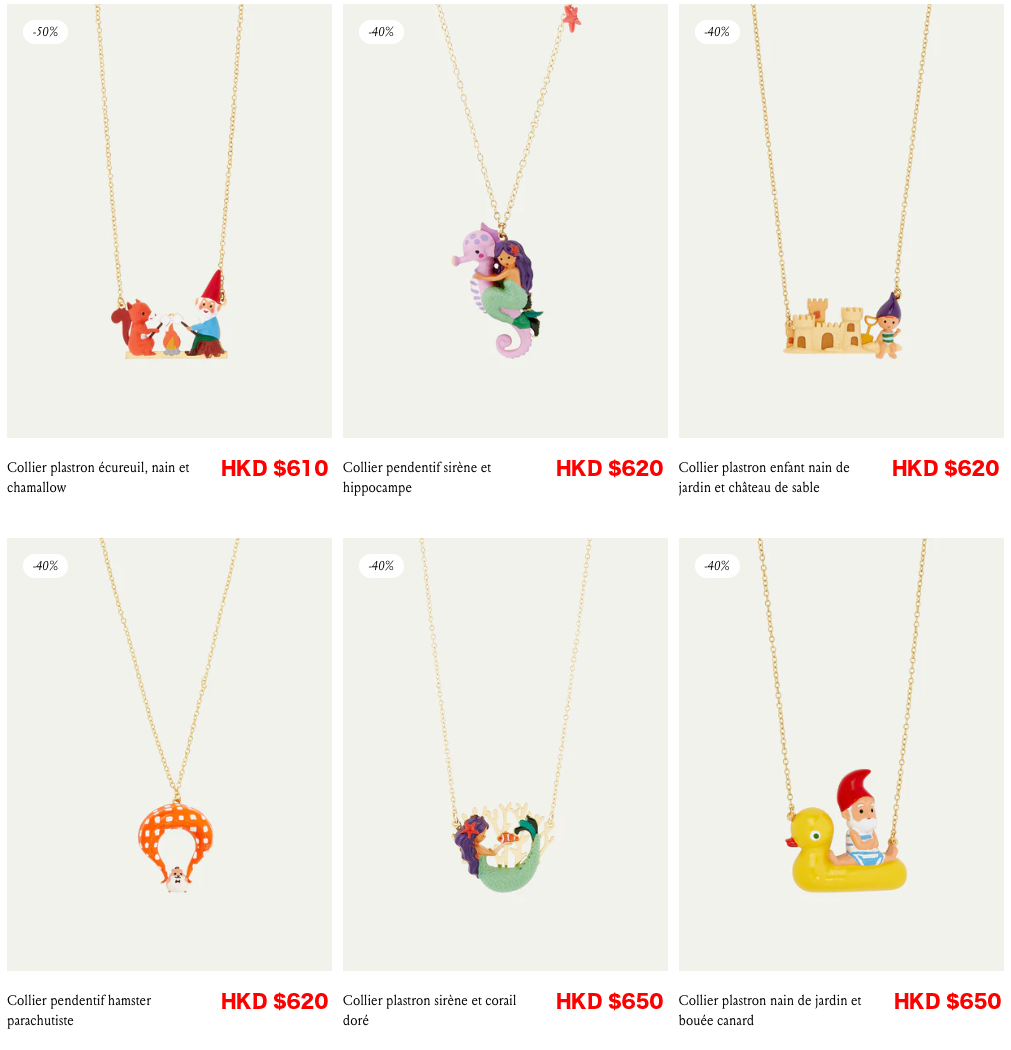Open the sandcastle necklace product image
This screenshot has height=1050, width=1011.
(842, 221)
